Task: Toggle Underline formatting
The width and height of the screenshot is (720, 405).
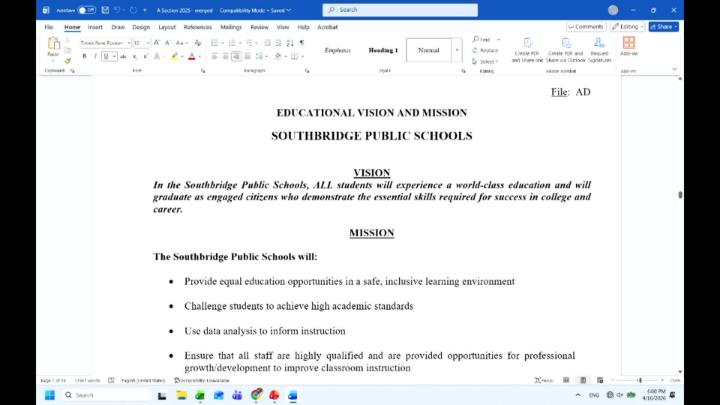Action: coord(106,56)
